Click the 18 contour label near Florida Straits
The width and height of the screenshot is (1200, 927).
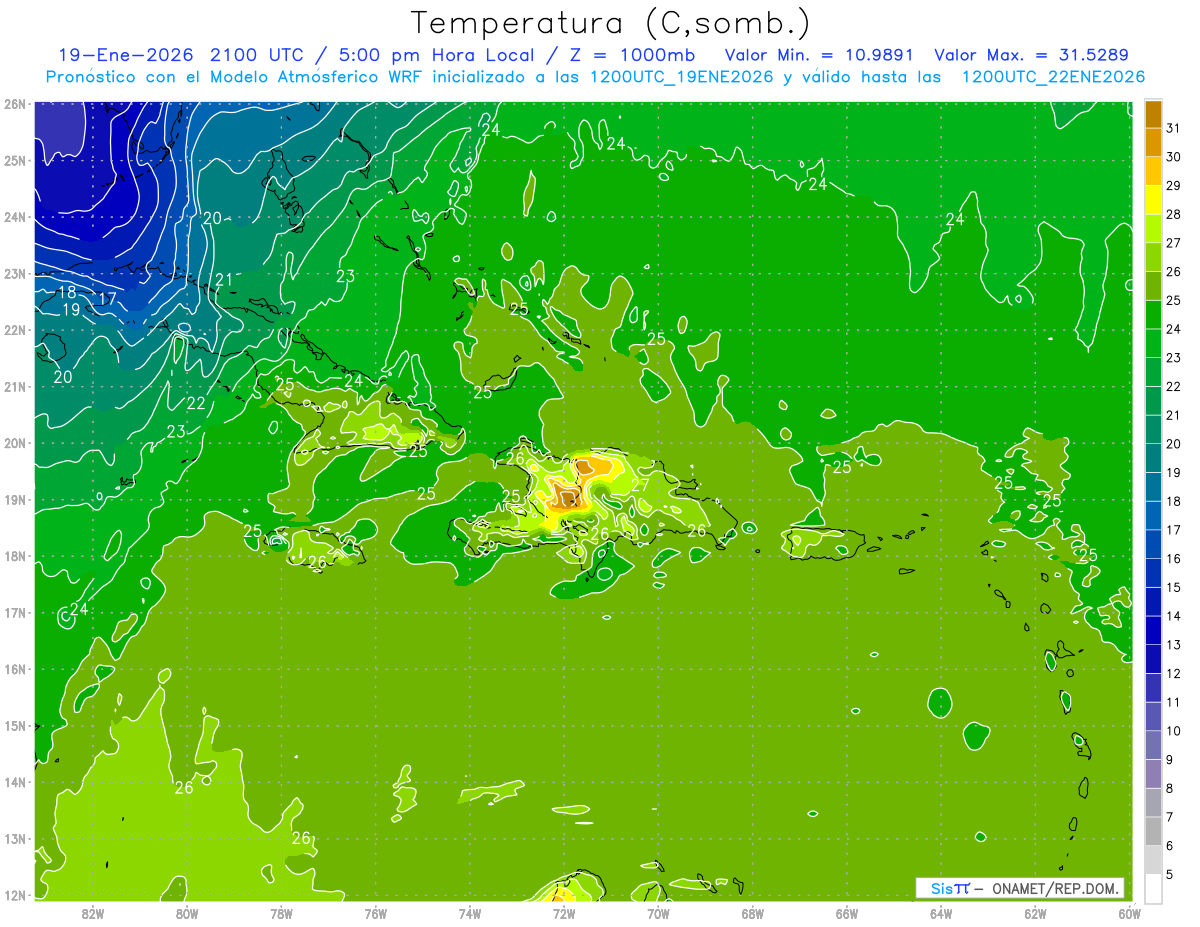(x=67, y=293)
